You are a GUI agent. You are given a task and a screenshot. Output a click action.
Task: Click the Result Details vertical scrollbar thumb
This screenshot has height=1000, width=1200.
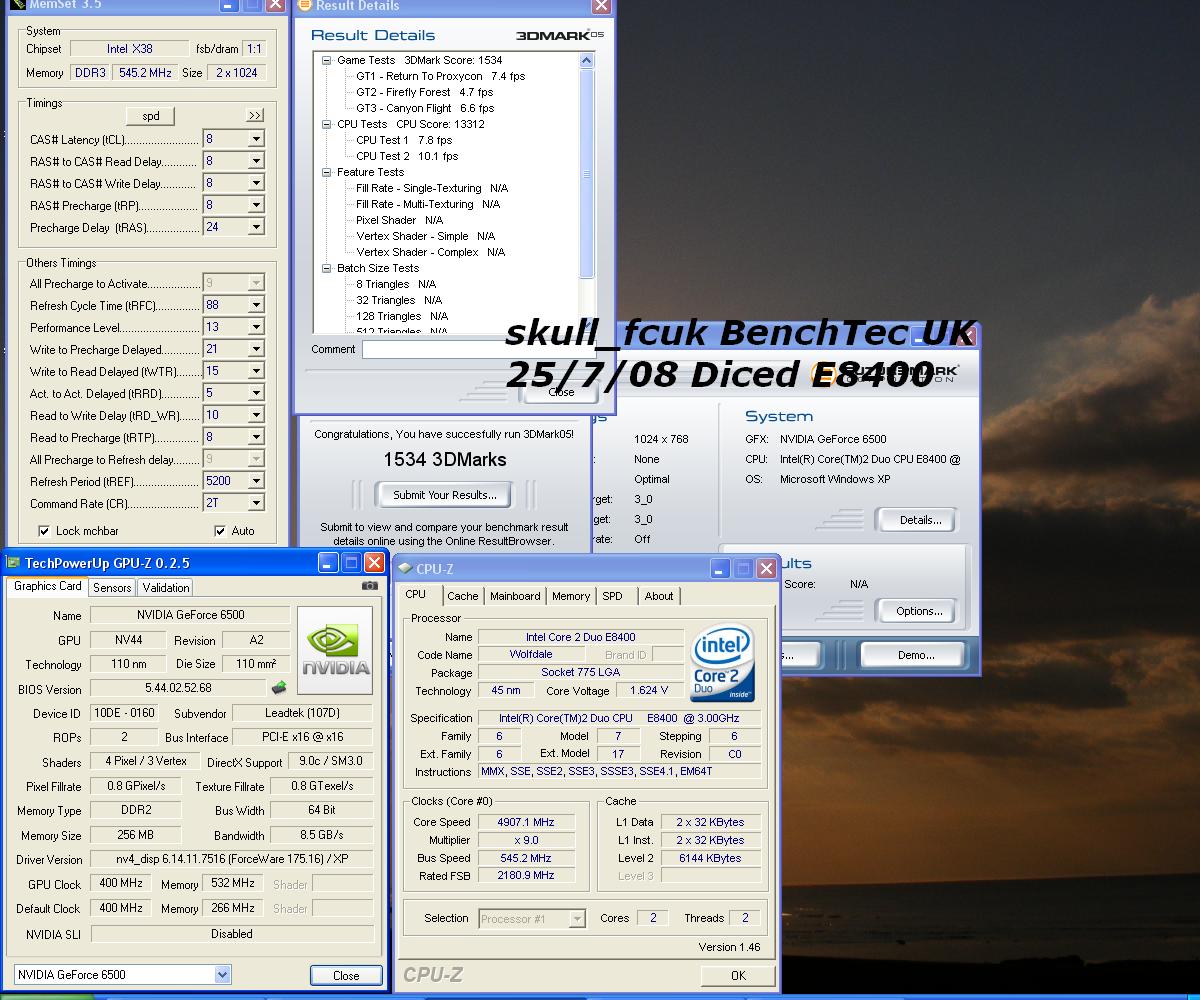(x=587, y=172)
